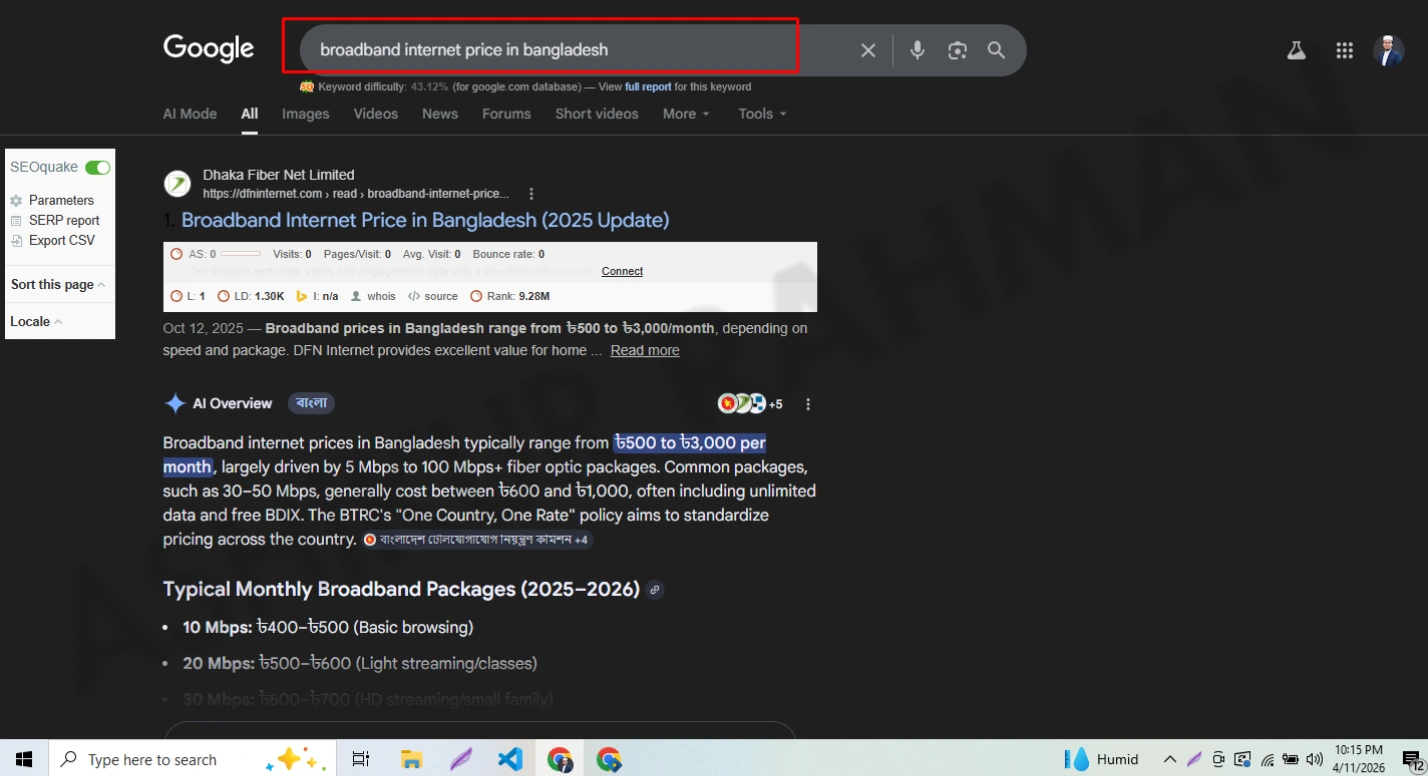Click Connect to Semrush account link
The width and height of the screenshot is (1428, 776).
tap(622, 271)
